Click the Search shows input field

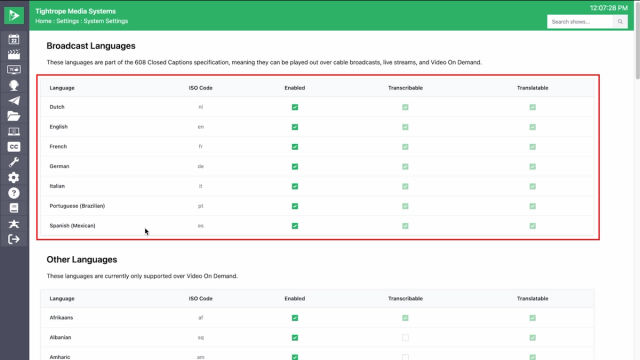pos(580,22)
